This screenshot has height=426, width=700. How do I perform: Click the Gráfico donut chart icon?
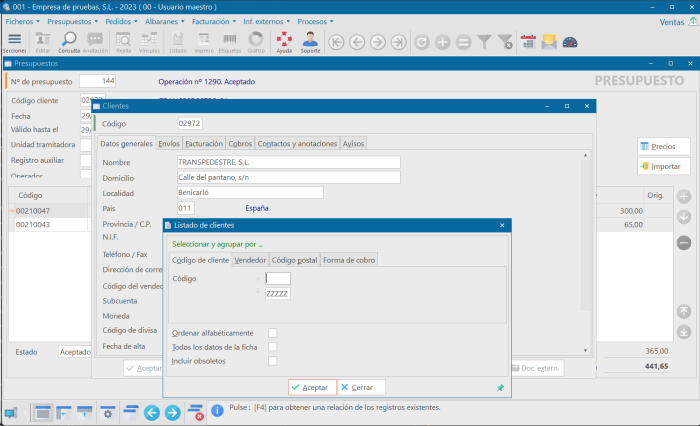tap(256, 42)
